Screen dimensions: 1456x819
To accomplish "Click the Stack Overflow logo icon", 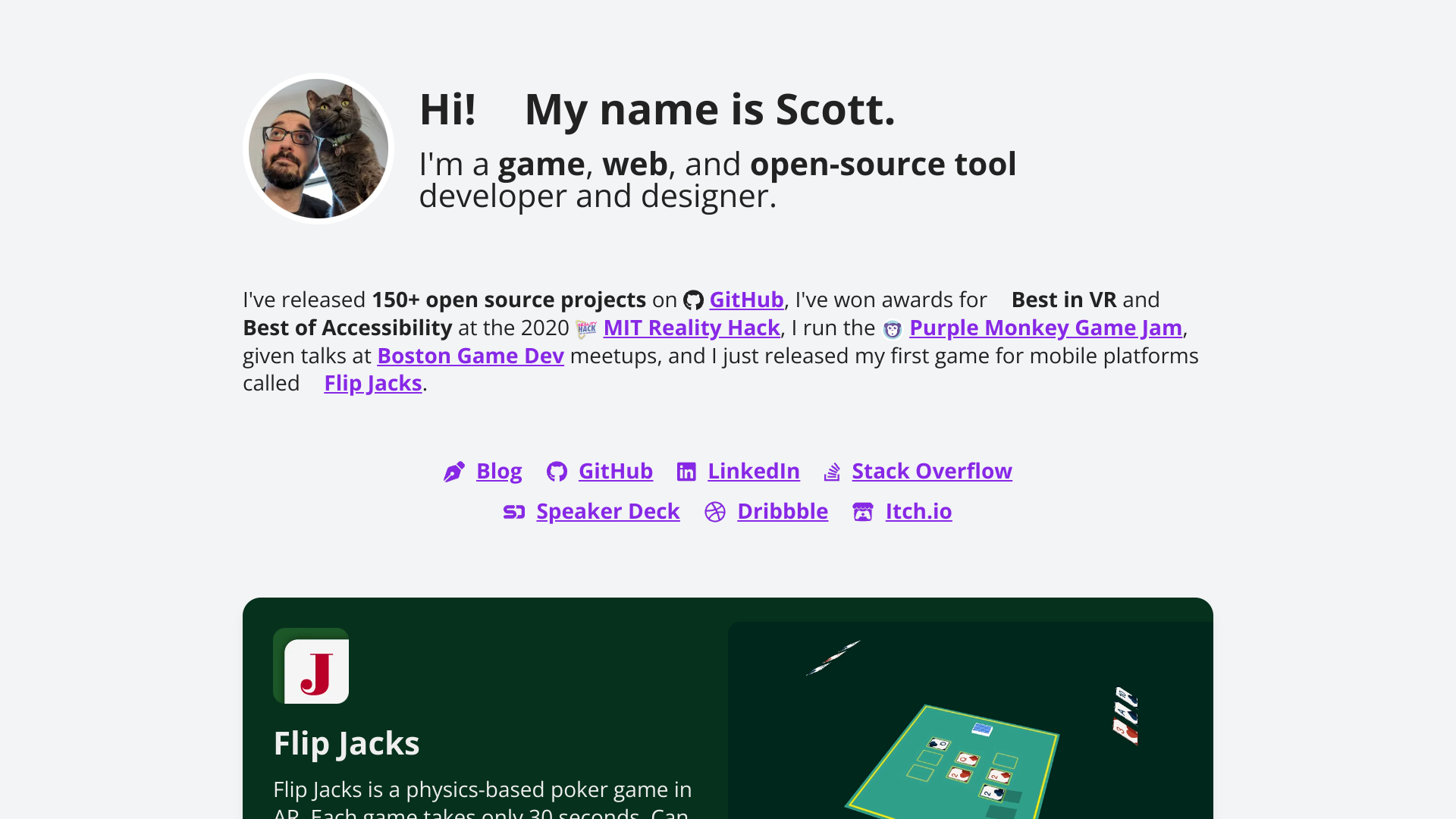I will pyautogui.click(x=832, y=472).
